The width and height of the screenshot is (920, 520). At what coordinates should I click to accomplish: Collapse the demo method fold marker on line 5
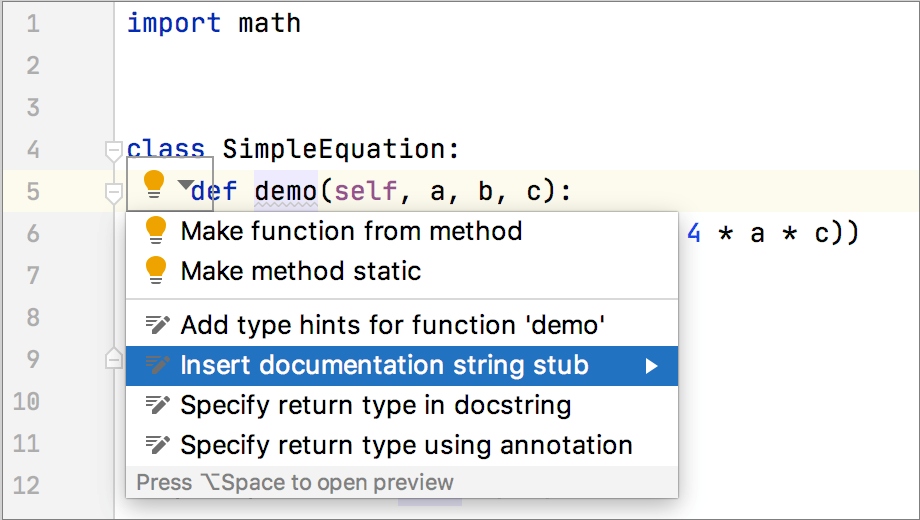click(x=114, y=192)
